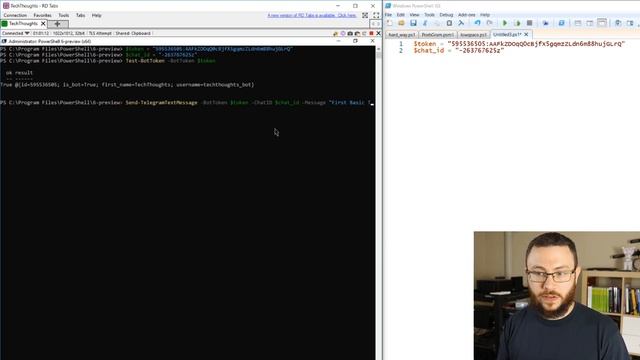This screenshot has height=360, width=640.
Task: Close the session with RD Tabs status bar X
Action: point(378,33)
